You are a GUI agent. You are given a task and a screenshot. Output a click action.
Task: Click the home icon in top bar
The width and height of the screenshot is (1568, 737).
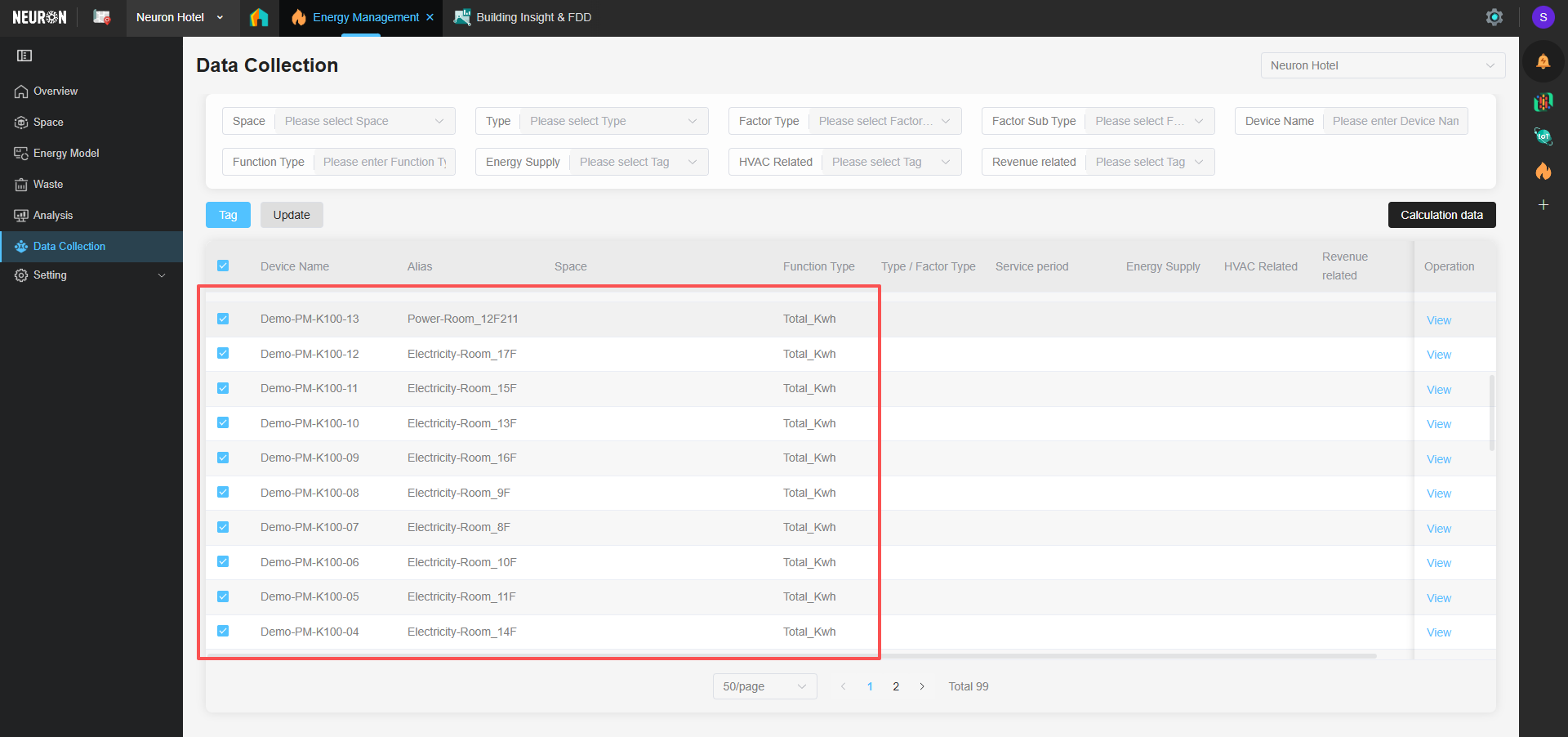(259, 17)
